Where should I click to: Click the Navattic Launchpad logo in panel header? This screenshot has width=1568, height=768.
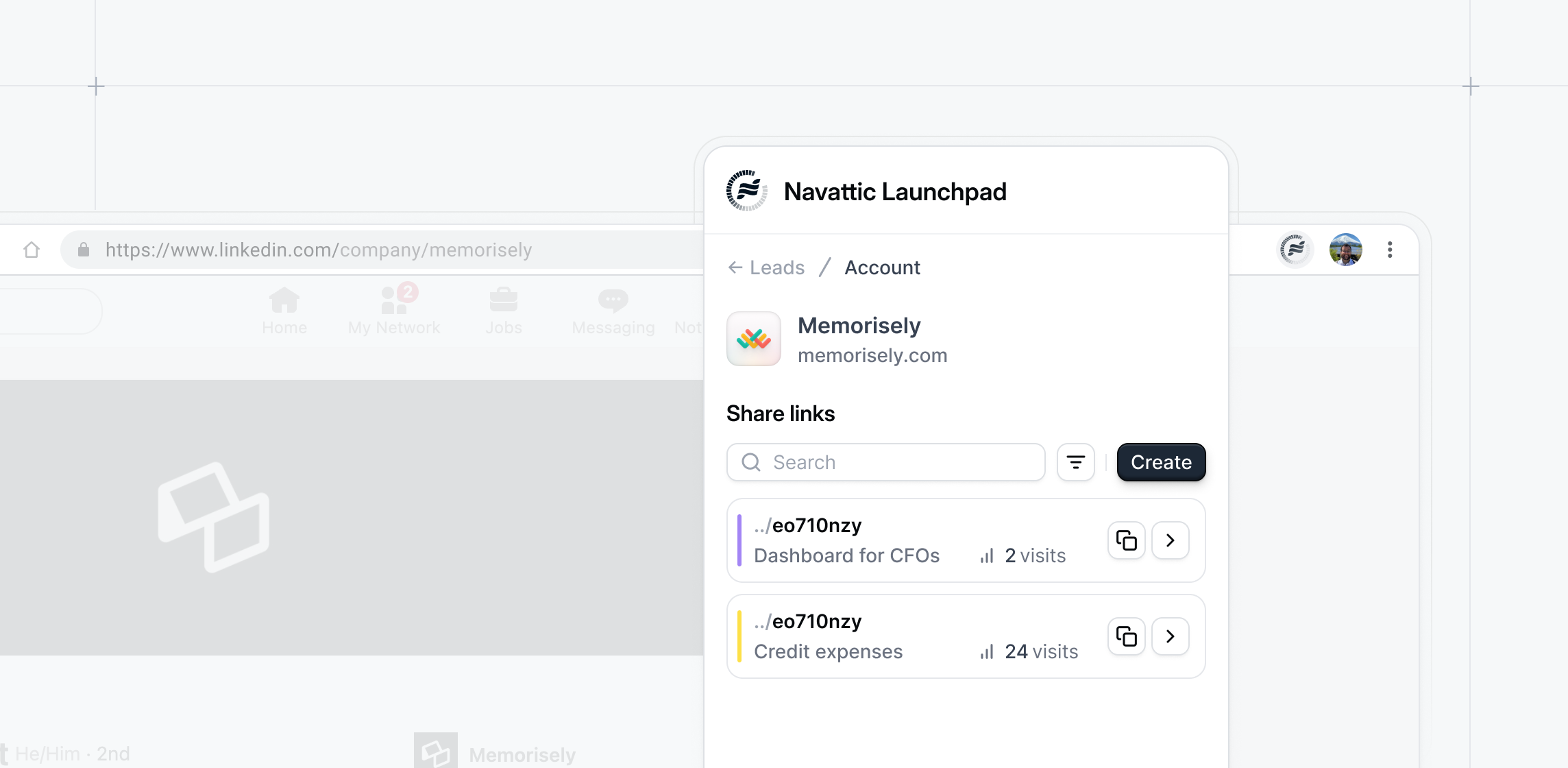click(x=747, y=191)
